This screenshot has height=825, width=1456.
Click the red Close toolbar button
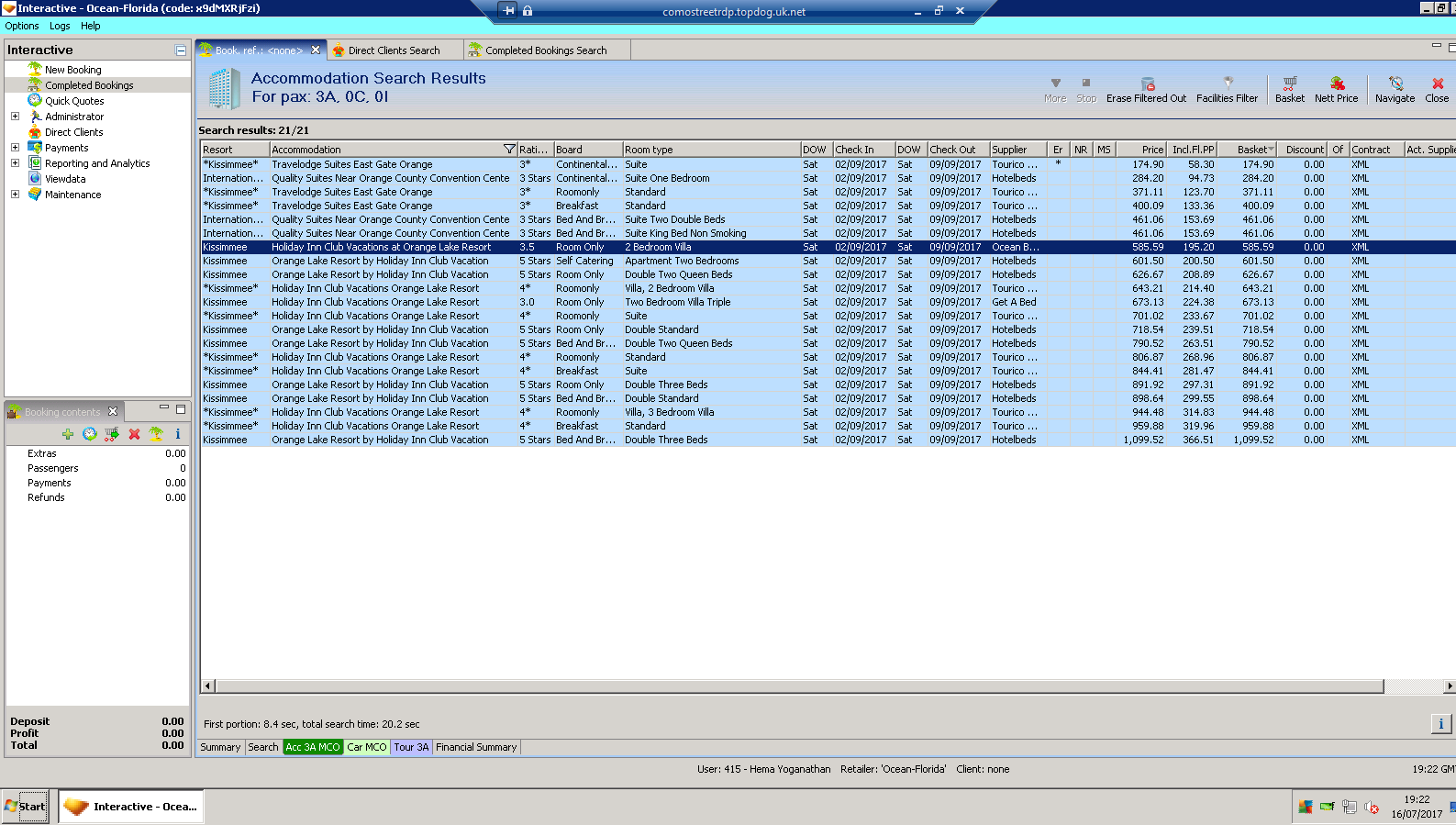1437,89
